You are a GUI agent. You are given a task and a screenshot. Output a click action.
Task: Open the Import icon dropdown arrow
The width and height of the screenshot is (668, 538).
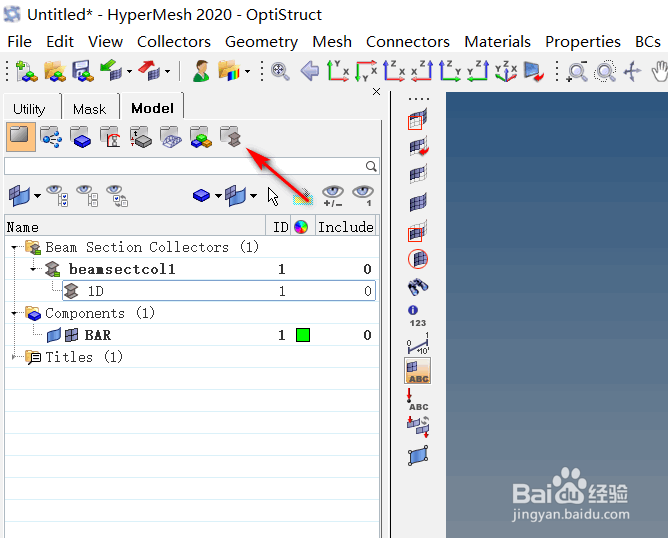click(129, 72)
